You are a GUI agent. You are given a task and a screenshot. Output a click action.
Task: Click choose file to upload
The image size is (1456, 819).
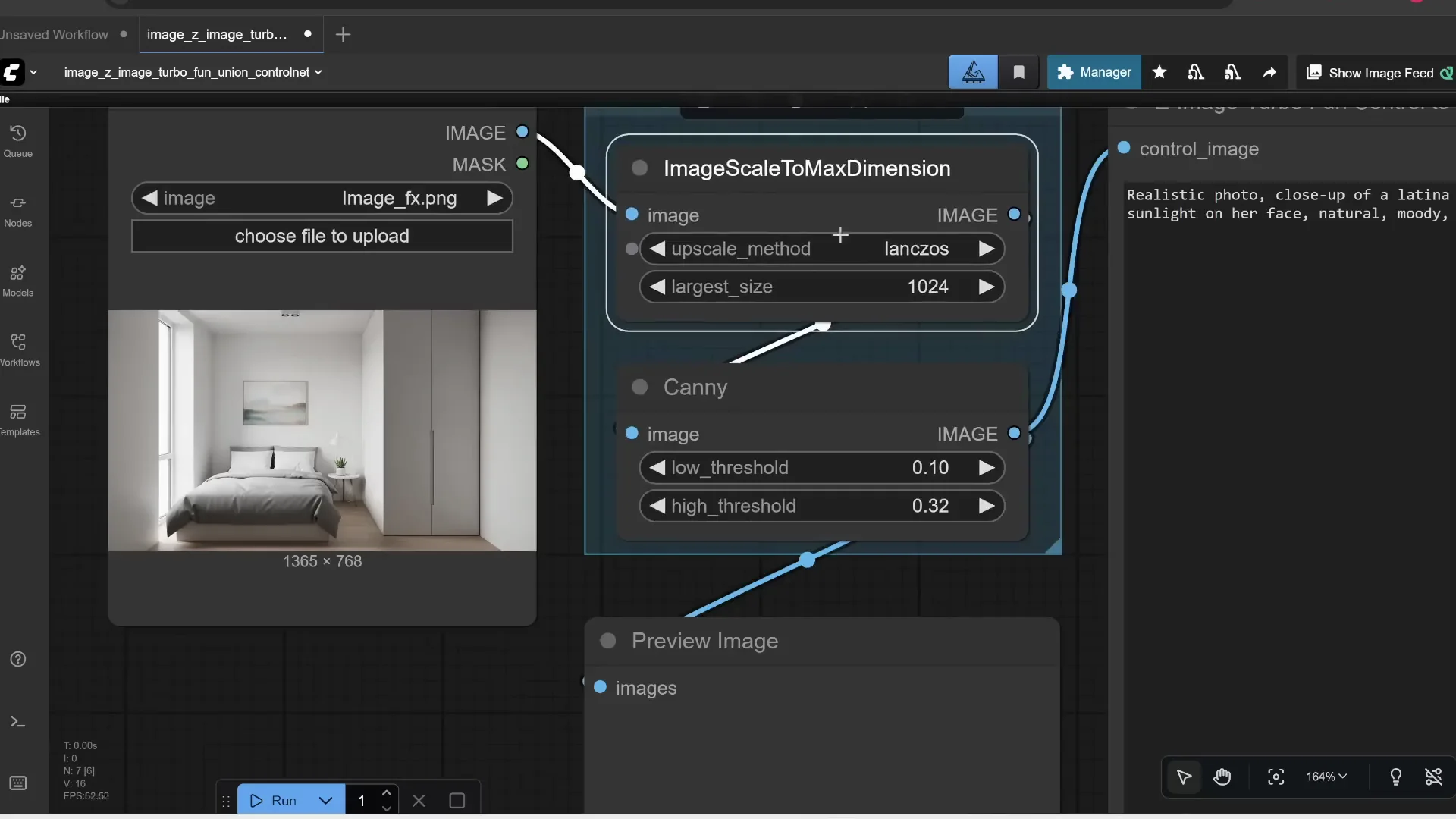[322, 236]
